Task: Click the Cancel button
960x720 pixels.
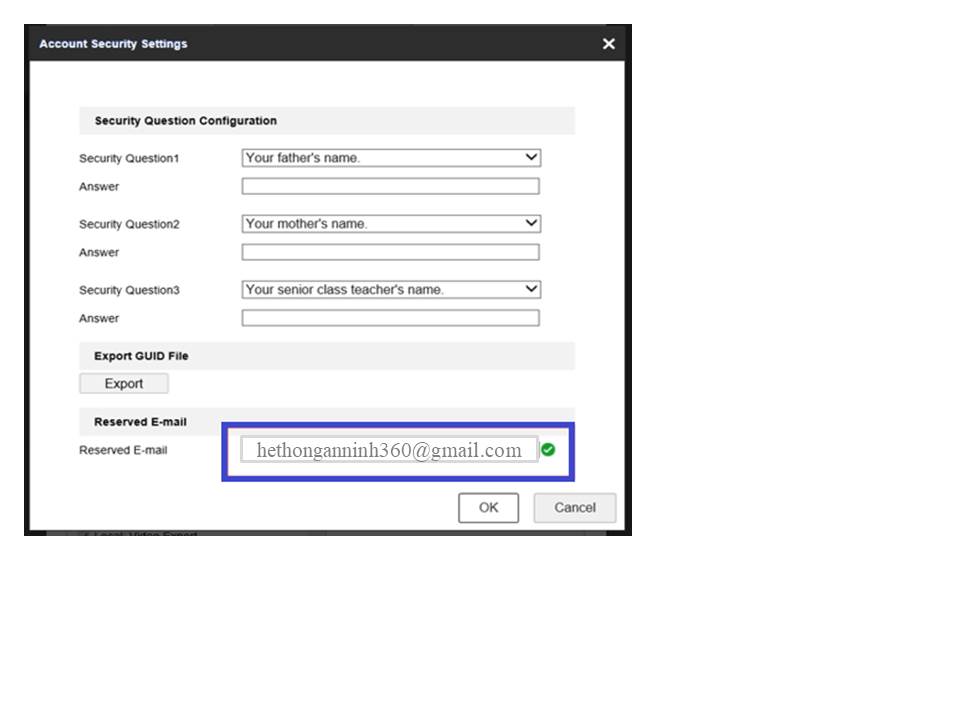Action: tap(574, 508)
